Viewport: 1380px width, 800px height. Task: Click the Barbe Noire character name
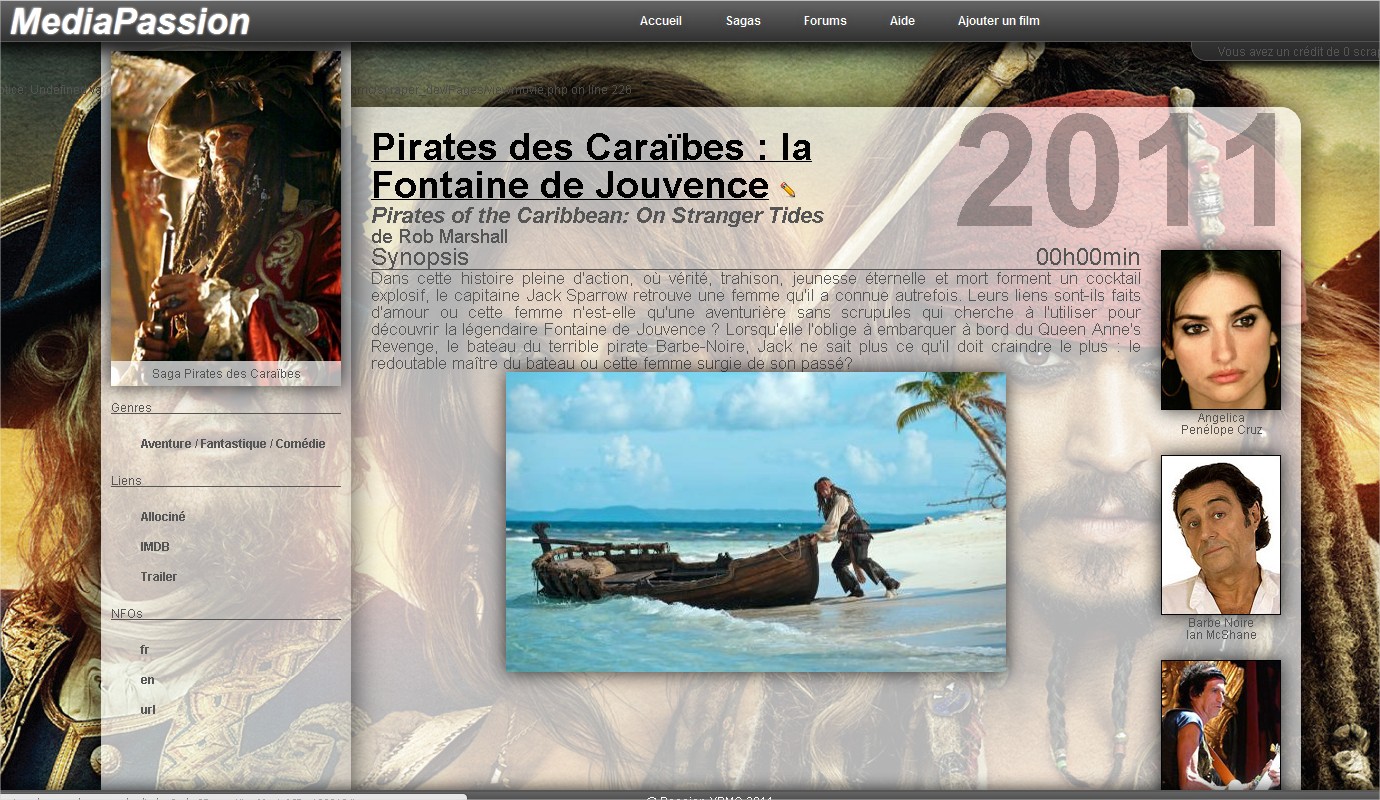[1221, 623]
